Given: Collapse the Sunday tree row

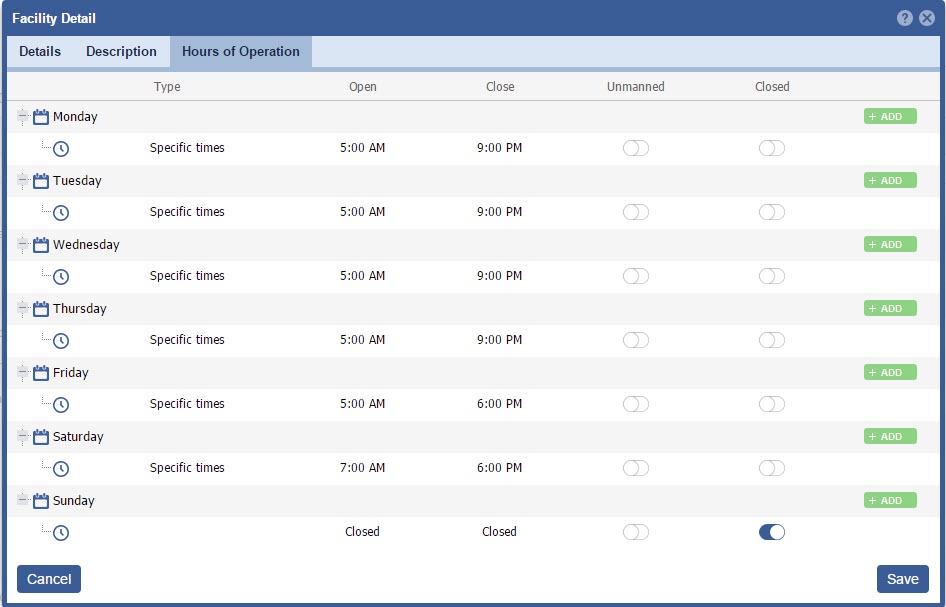Looking at the screenshot, I should (23, 501).
